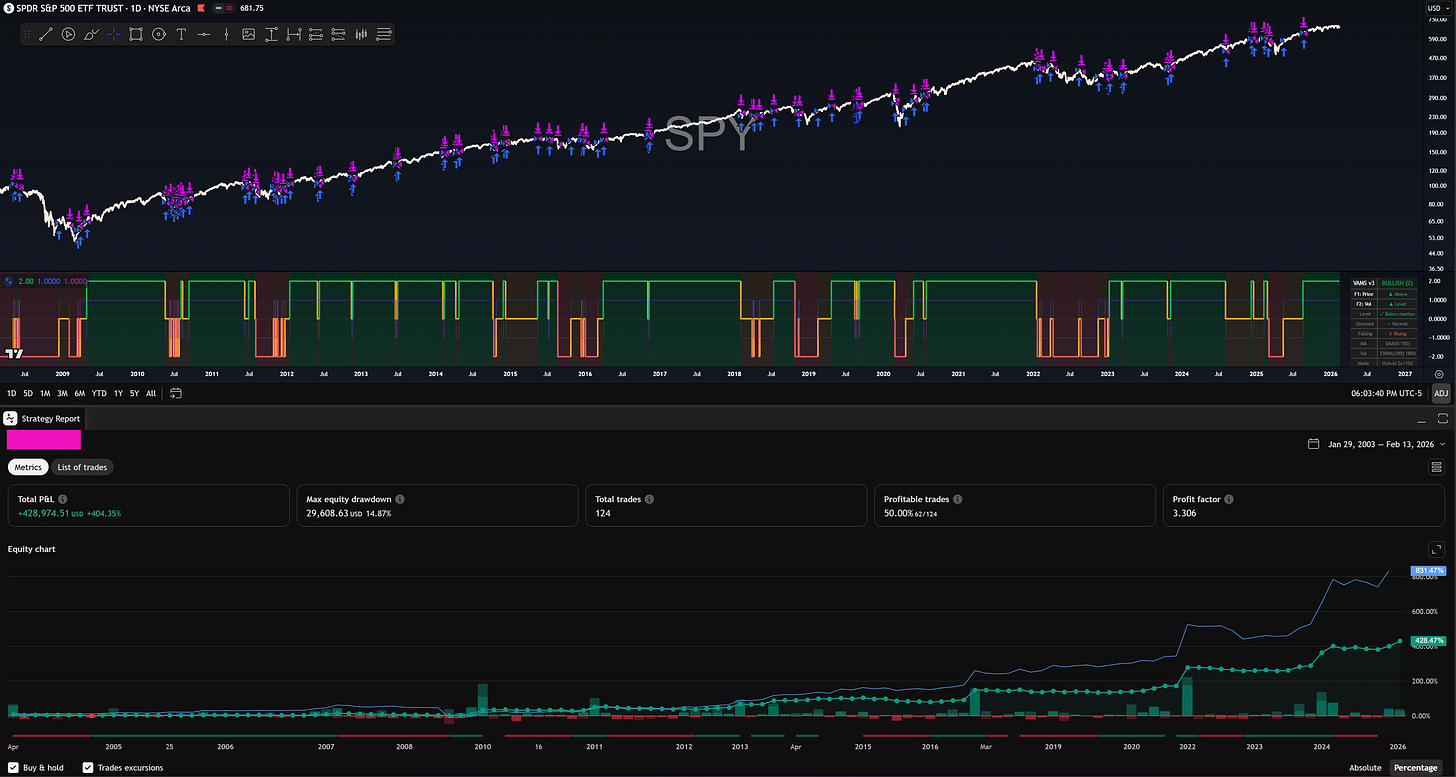Open Max equity drawdown info icon
Image resolution: width=1456 pixels, height=777 pixels.
point(400,499)
